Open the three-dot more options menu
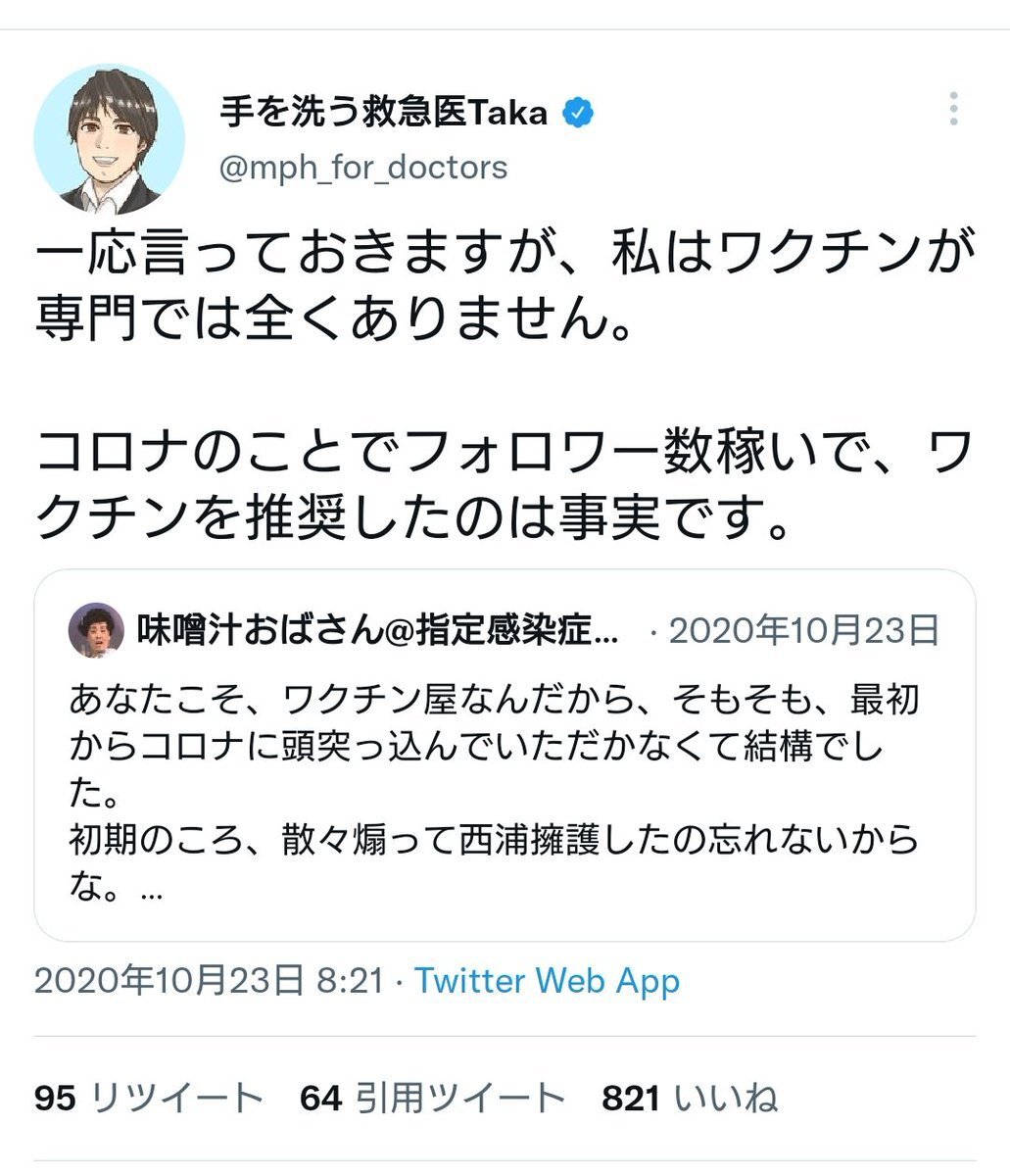Screen dimensions: 1010x1176 click(x=953, y=109)
